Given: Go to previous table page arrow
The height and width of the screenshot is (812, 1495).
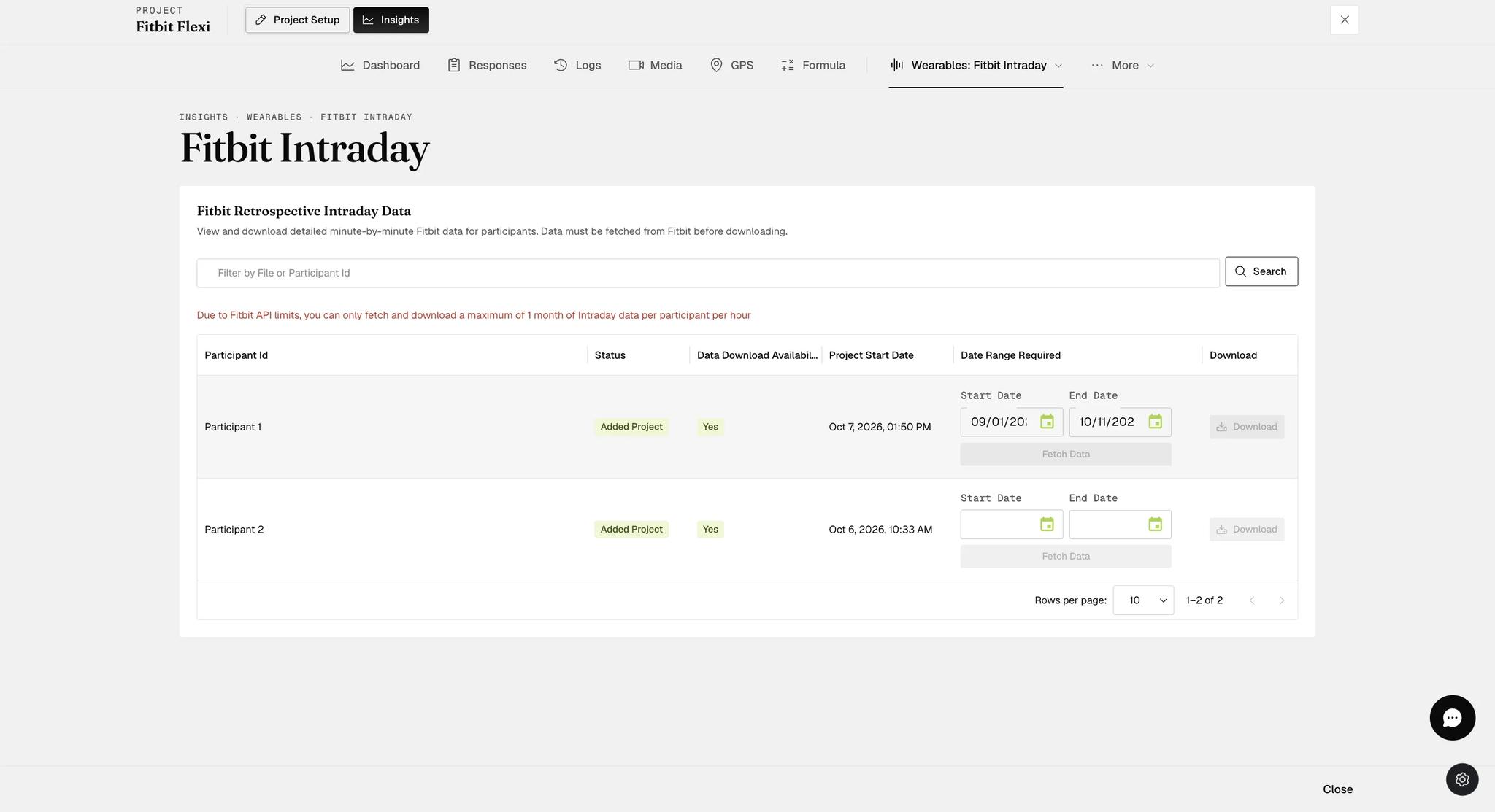Looking at the screenshot, I should click(x=1252, y=600).
